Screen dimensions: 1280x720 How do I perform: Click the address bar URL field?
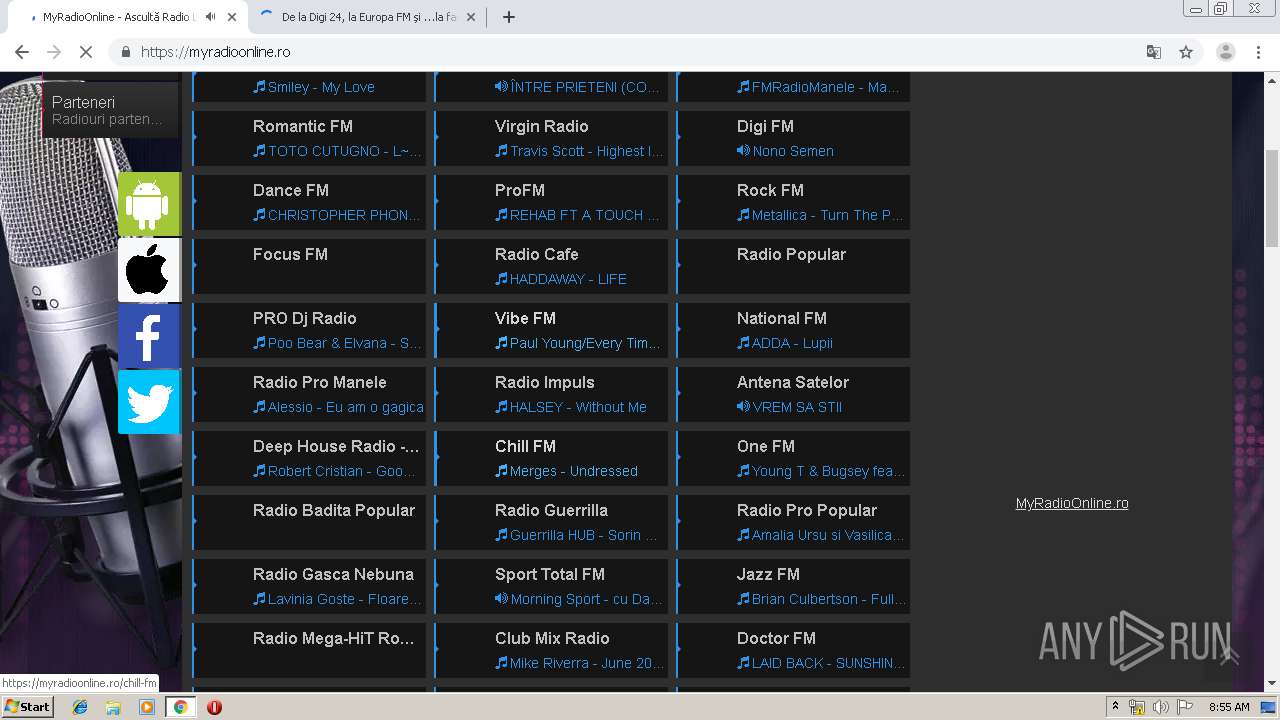(630, 52)
